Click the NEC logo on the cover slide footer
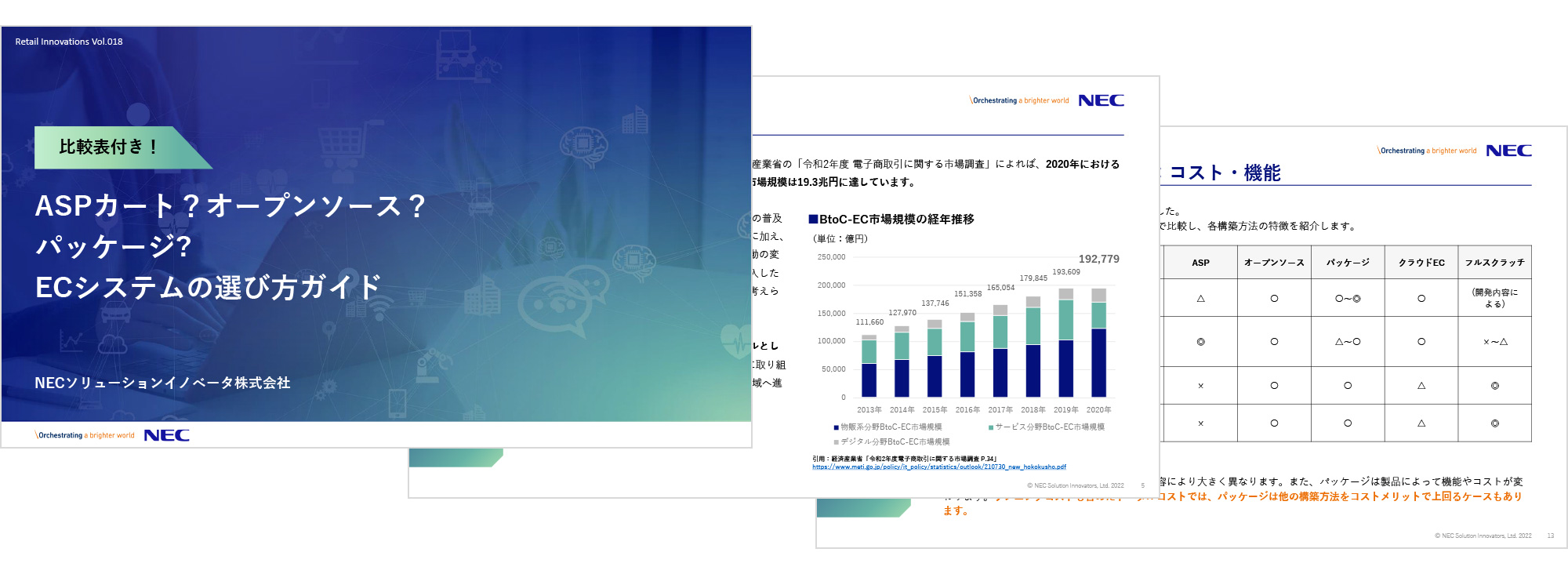 click(166, 435)
